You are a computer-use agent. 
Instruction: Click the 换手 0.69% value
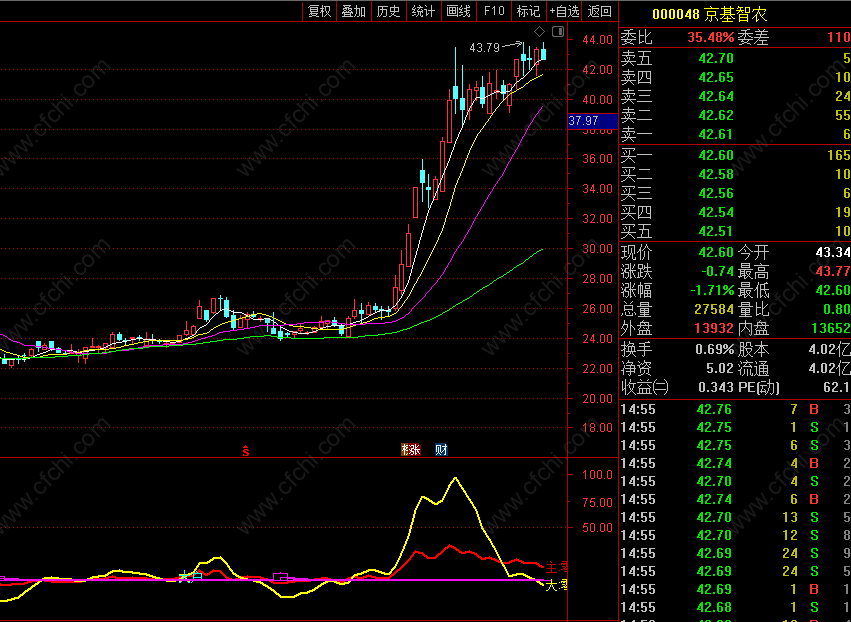pyautogui.click(x=715, y=350)
